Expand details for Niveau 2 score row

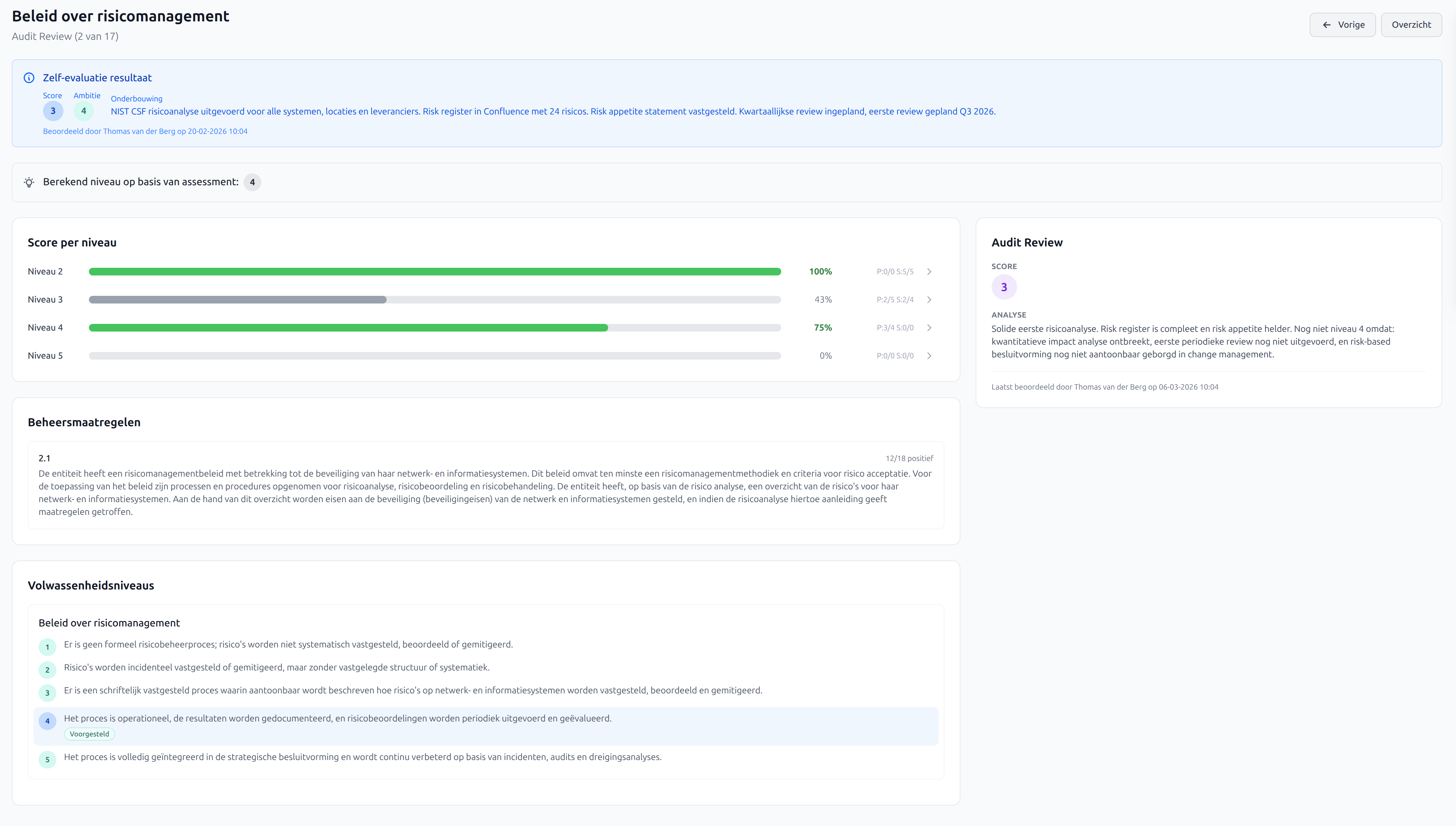929,271
